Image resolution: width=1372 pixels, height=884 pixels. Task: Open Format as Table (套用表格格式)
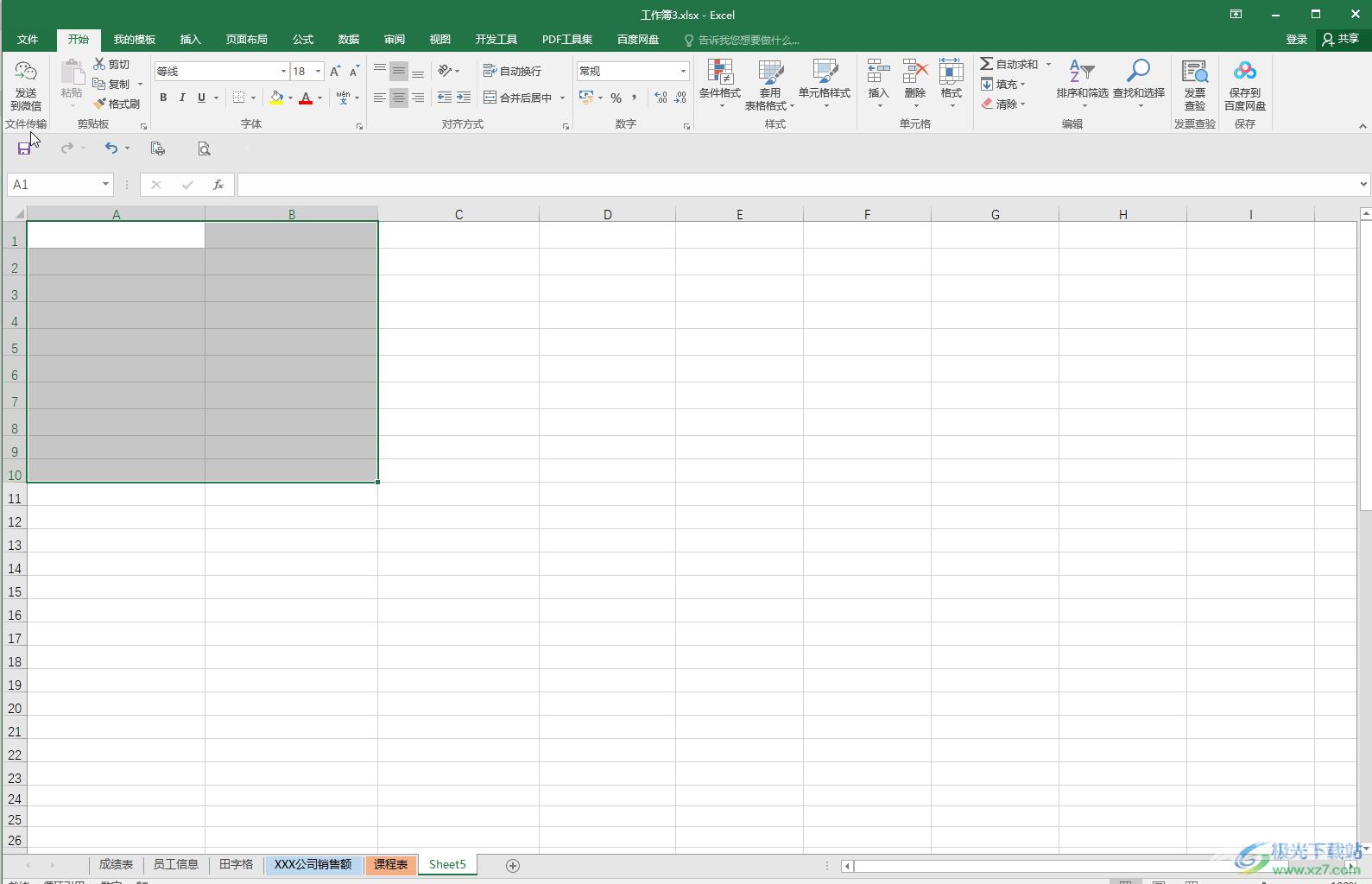tap(769, 85)
